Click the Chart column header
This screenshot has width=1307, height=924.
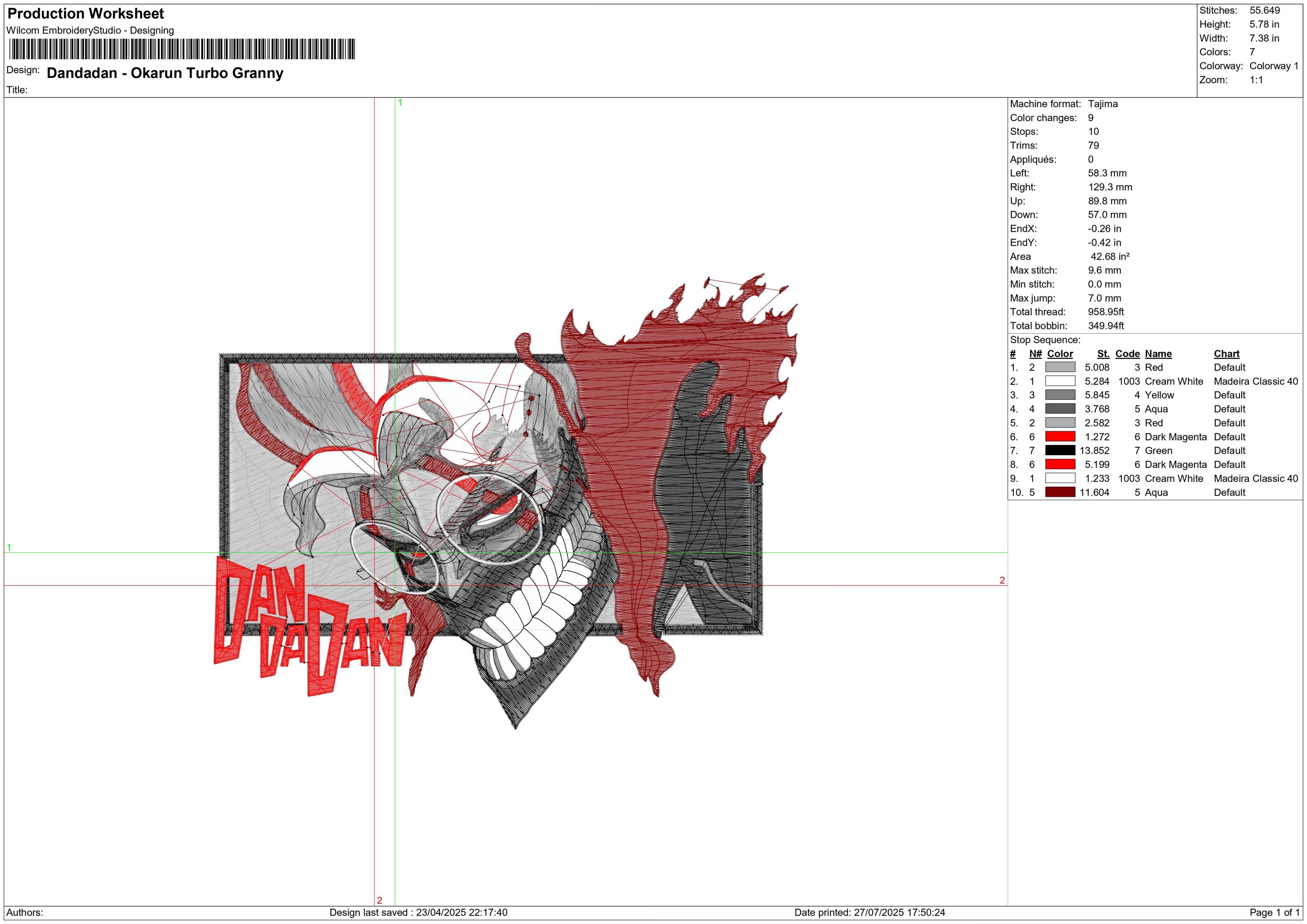[x=1227, y=354]
